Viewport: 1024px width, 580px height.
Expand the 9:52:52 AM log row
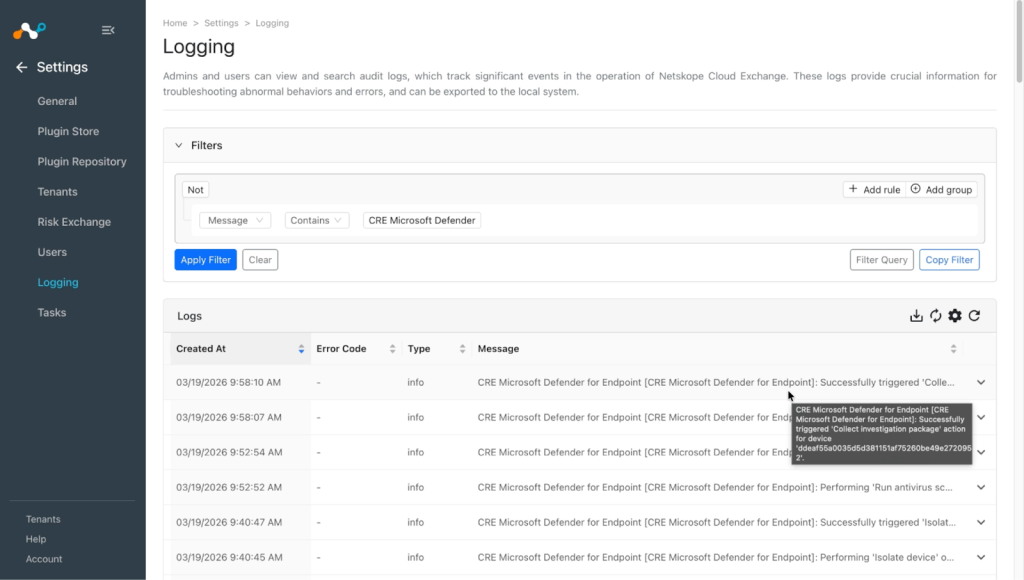click(981, 487)
